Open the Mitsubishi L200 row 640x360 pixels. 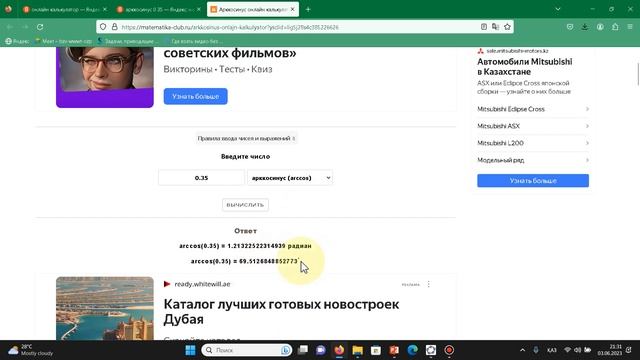(533, 143)
